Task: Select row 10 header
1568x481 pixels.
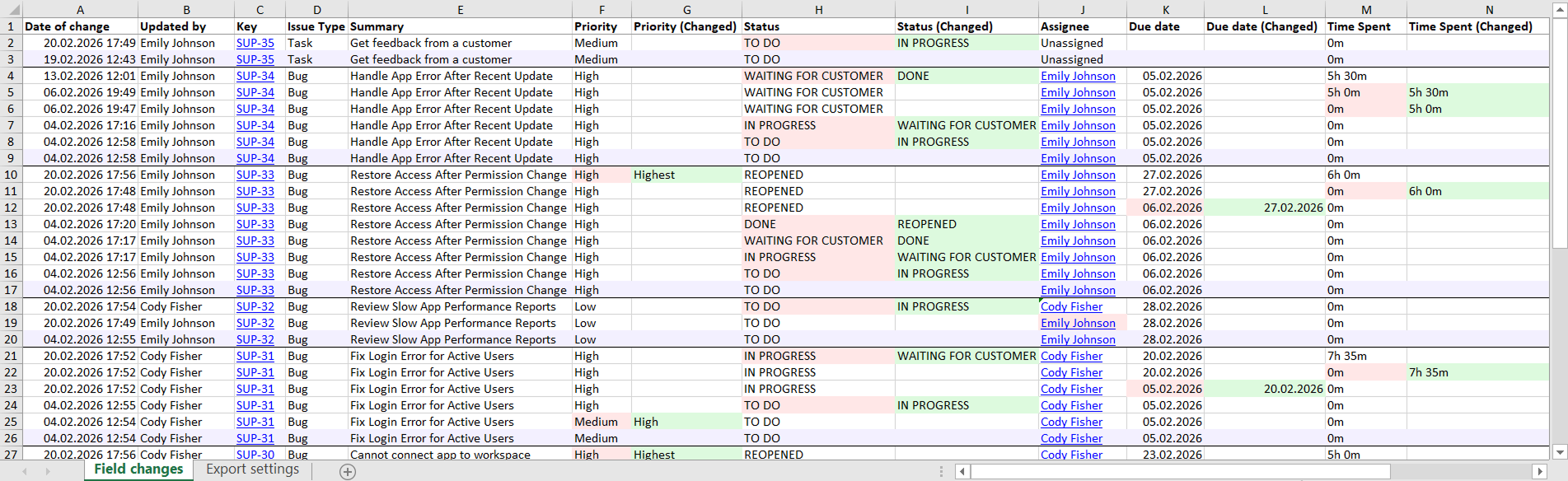Action: [11, 175]
